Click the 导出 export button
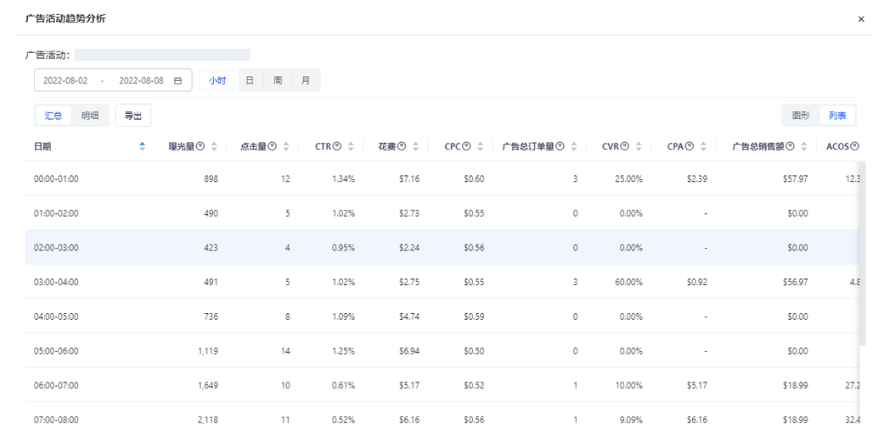Viewport: 879px width, 443px height. point(131,115)
